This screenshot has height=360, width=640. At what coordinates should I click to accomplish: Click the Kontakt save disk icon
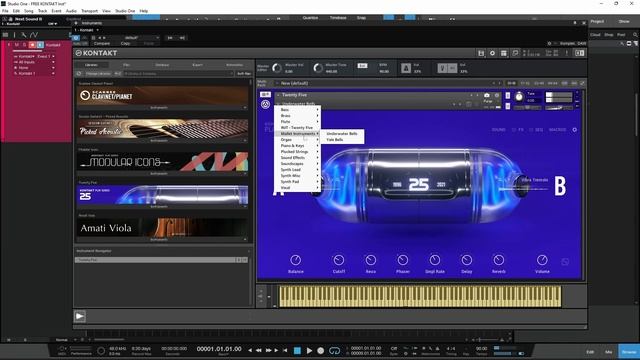point(481,53)
